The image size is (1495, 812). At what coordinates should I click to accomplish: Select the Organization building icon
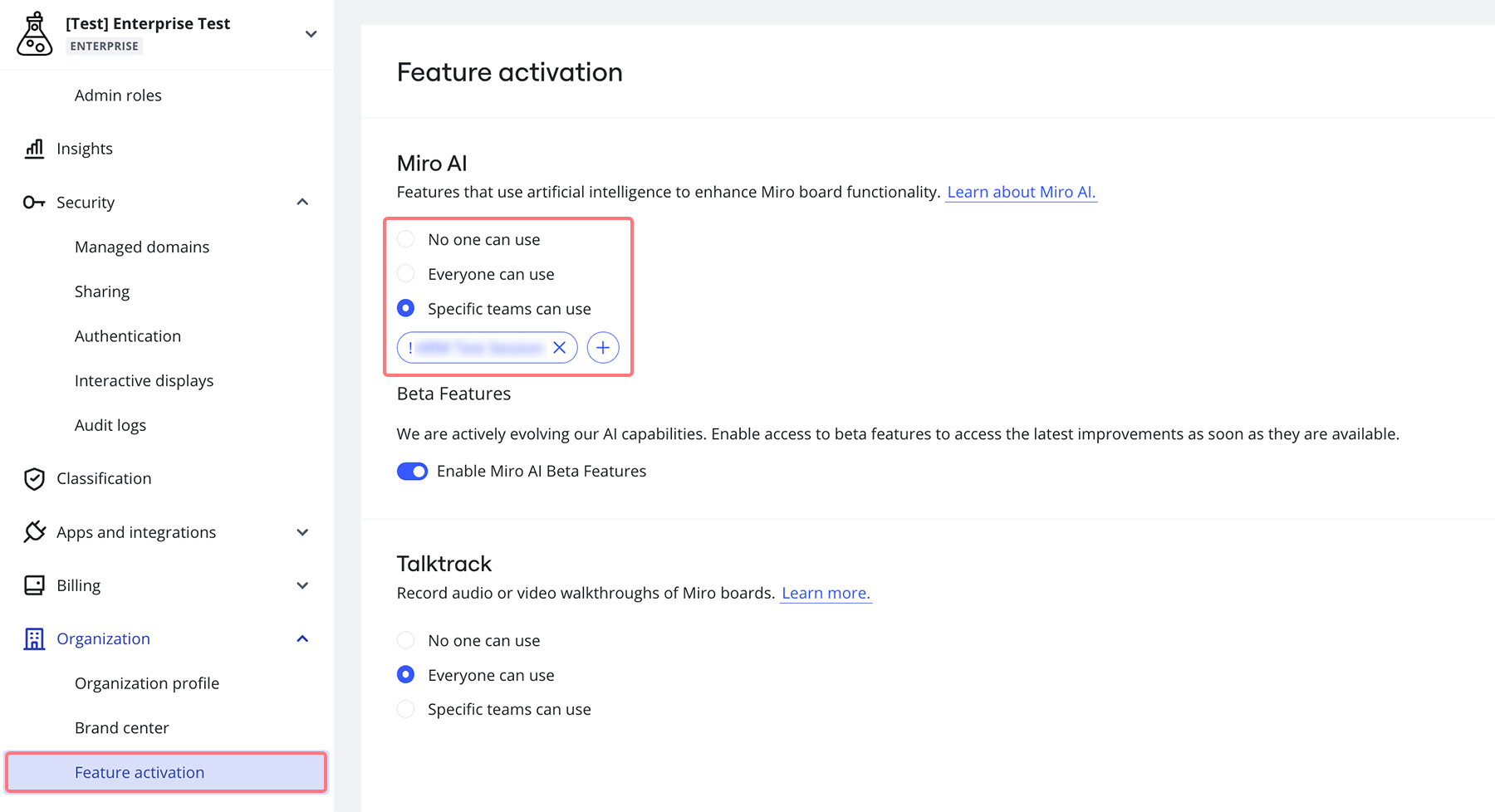pos(33,638)
